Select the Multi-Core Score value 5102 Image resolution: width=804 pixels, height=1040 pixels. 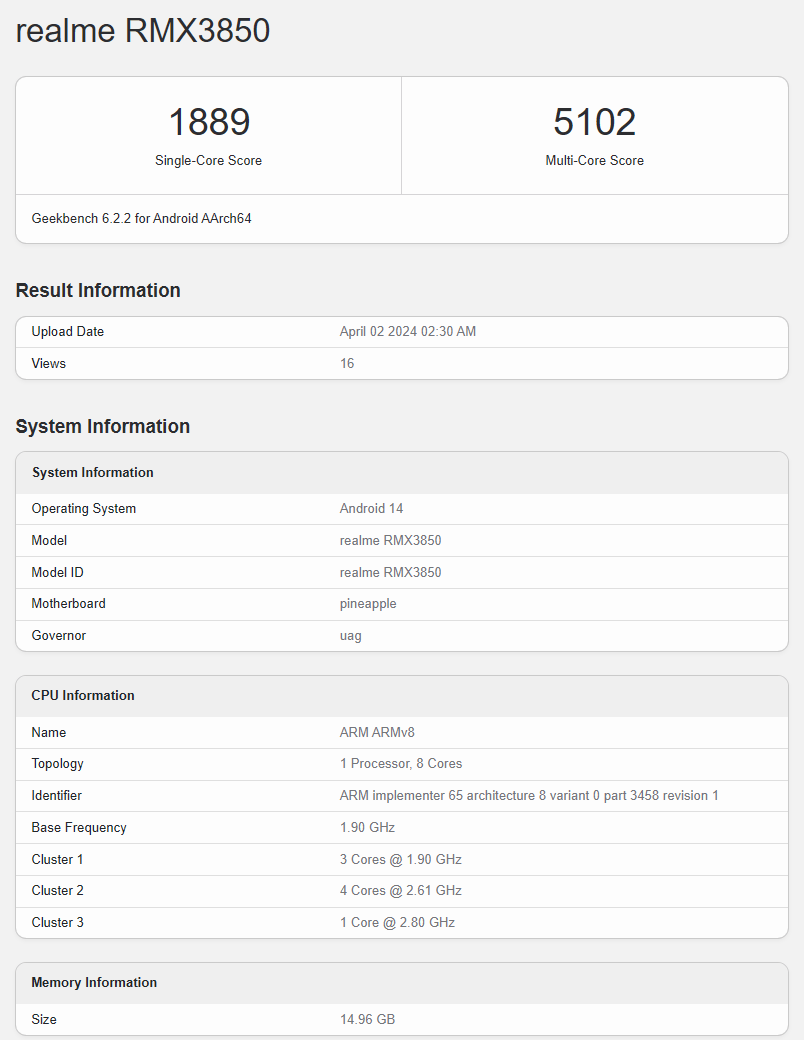594,121
